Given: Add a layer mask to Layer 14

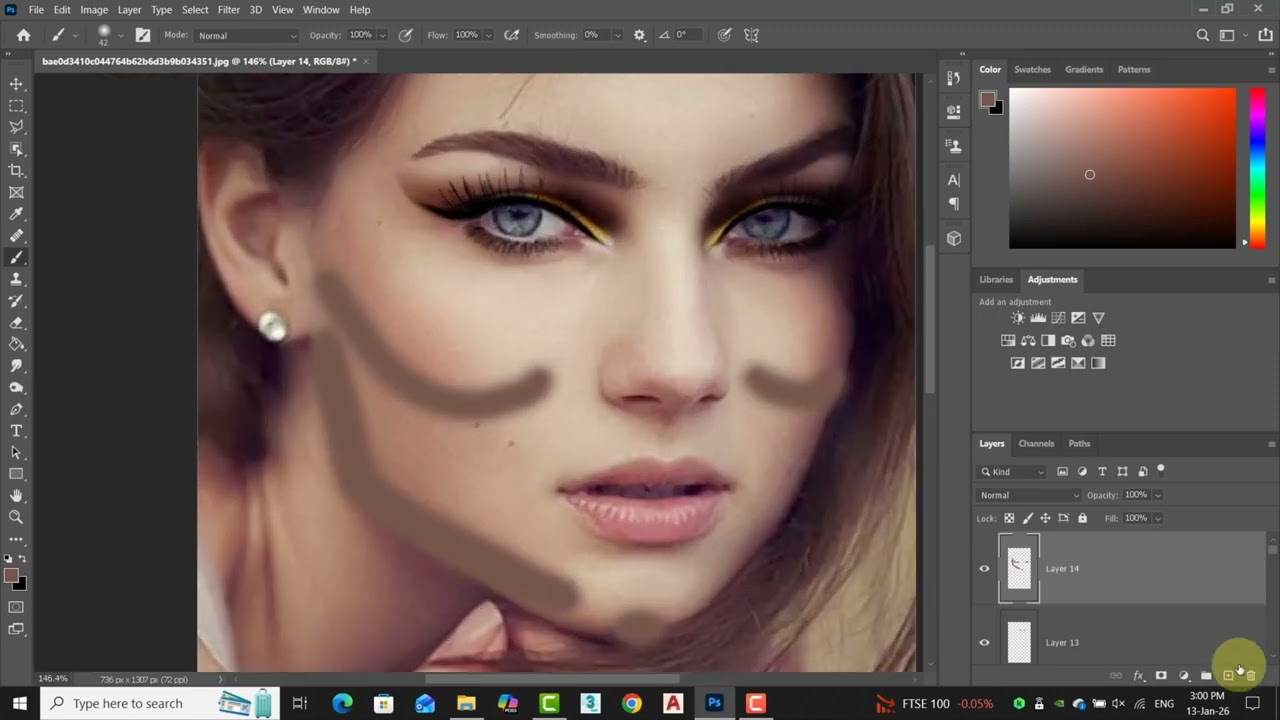Looking at the screenshot, I should (1161, 676).
